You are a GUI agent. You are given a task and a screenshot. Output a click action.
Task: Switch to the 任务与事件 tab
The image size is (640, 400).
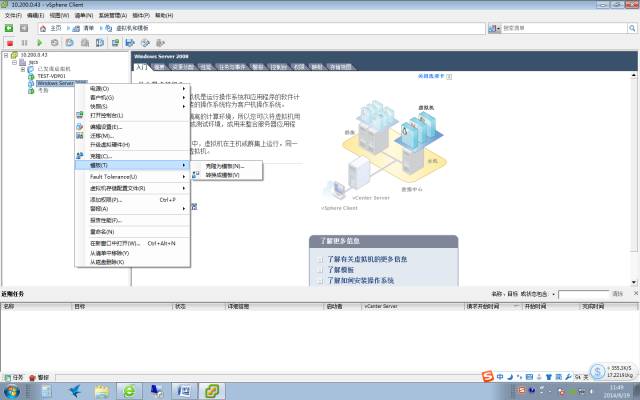tap(232, 67)
